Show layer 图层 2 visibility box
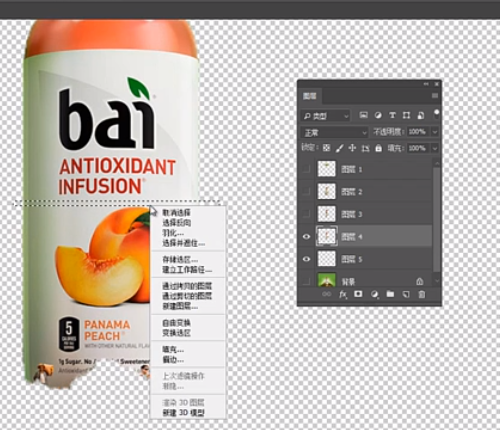 point(306,191)
